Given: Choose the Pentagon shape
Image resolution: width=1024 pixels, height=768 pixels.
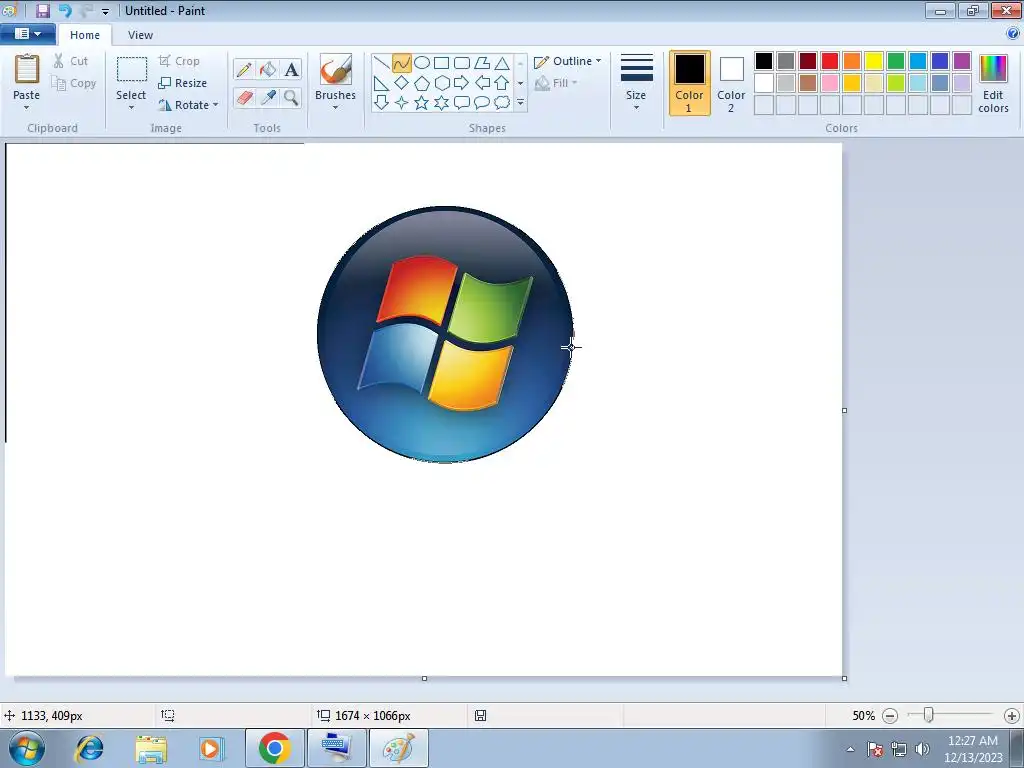Looking at the screenshot, I should click(422, 83).
